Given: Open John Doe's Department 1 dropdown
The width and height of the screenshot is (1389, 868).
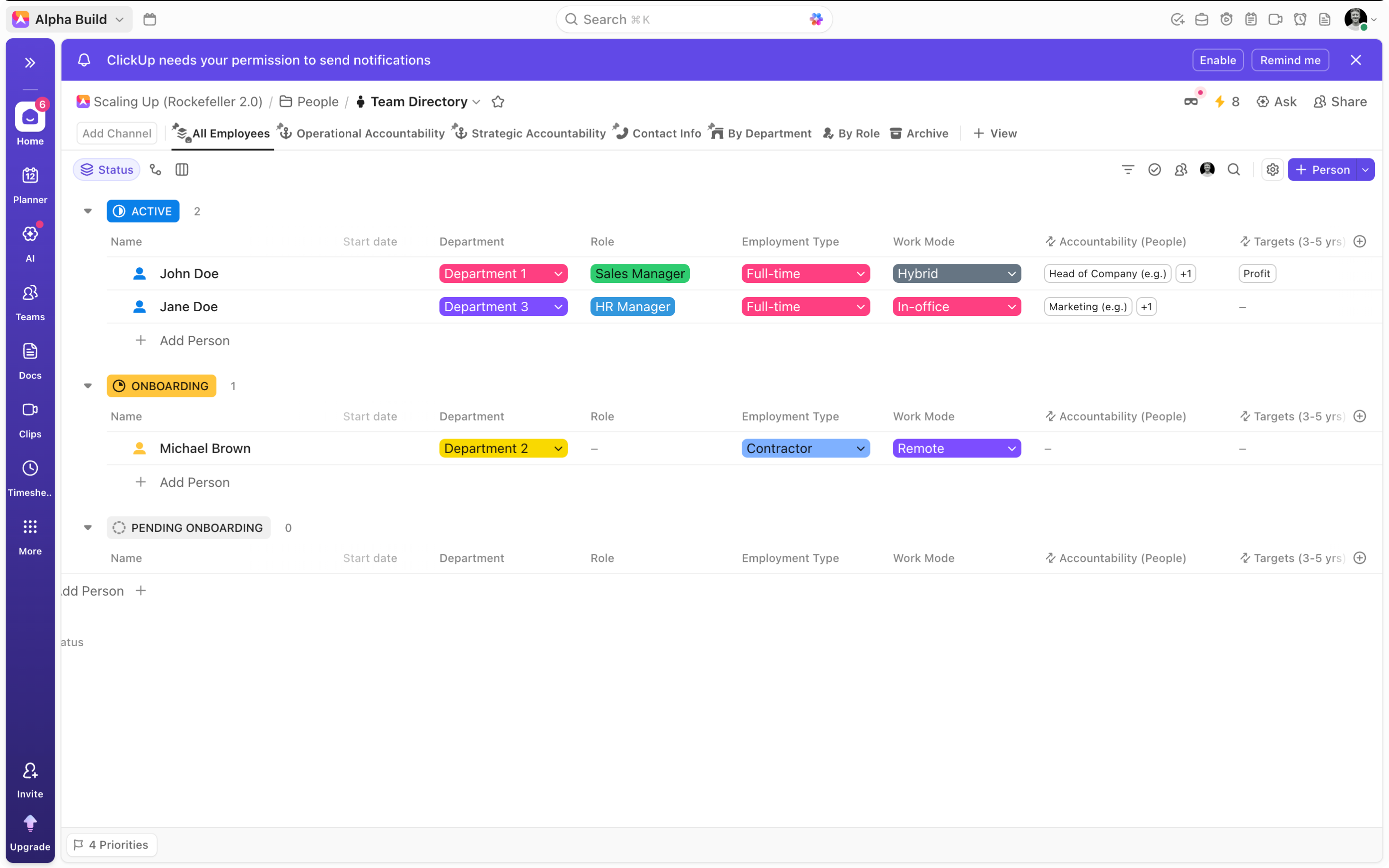Looking at the screenshot, I should point(503,274).
